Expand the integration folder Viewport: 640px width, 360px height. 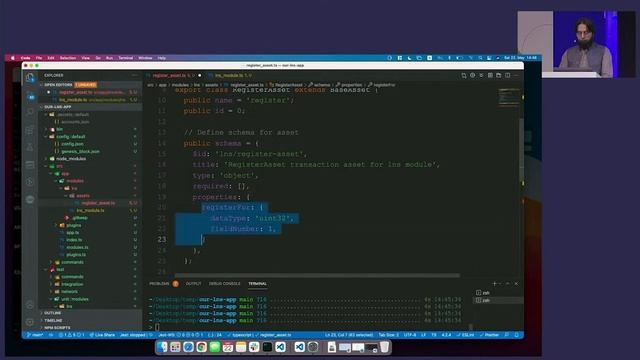pos(72,284)
